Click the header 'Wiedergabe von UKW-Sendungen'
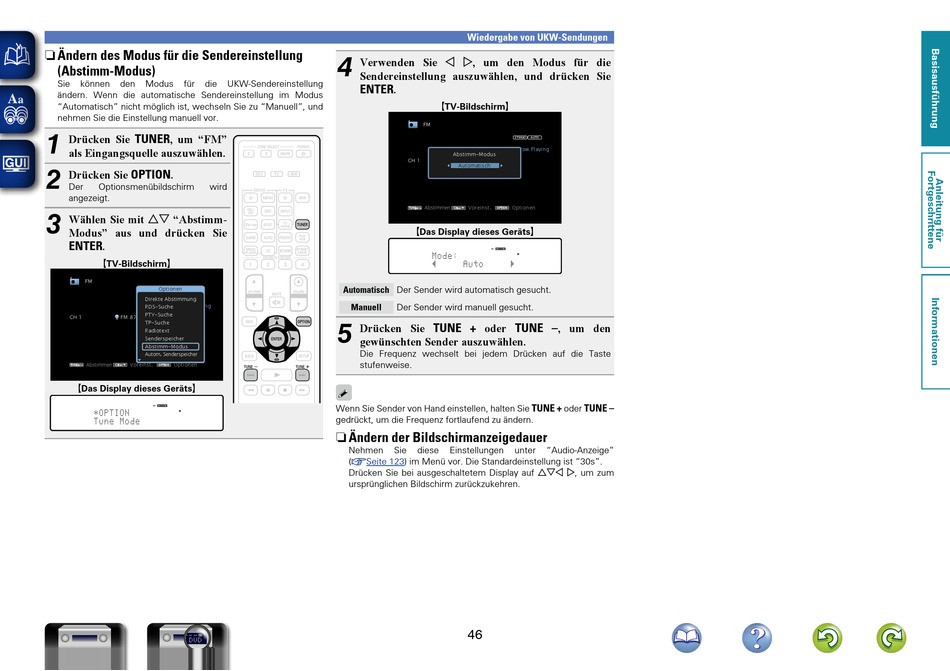 (537, 38)
